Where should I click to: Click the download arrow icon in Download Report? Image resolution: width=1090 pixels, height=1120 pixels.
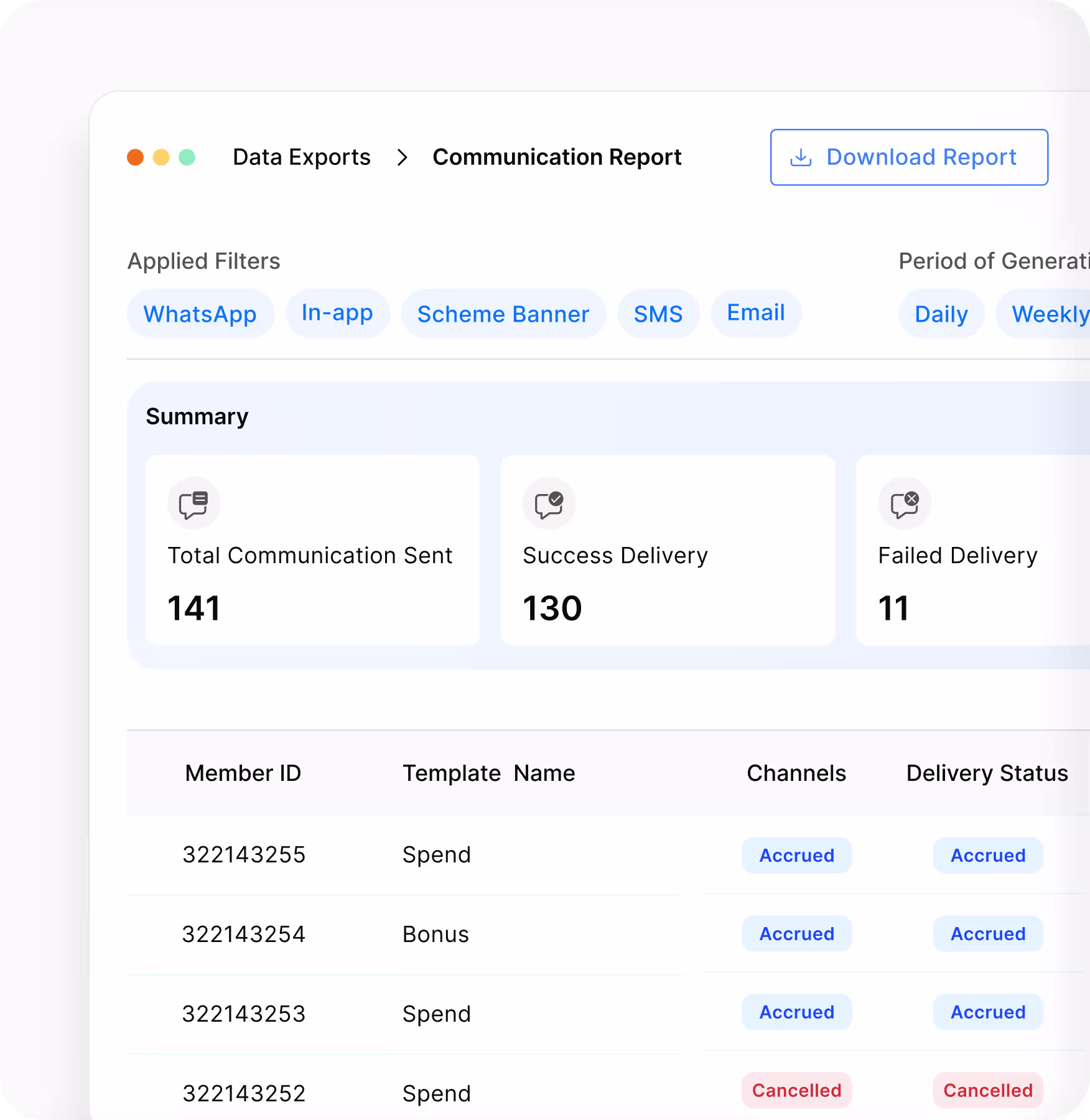tap(801, 157)
